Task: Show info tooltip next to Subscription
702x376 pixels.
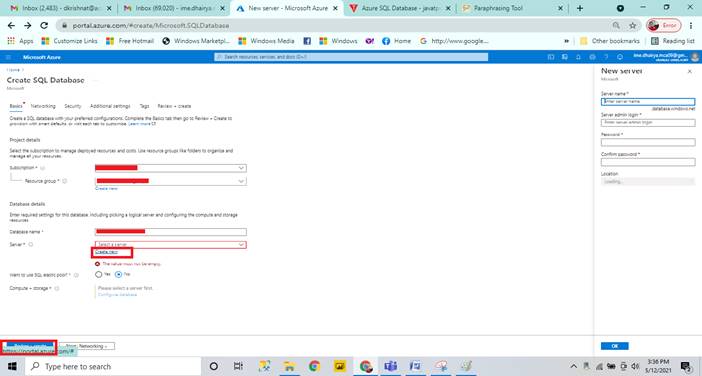Action: 43,168
